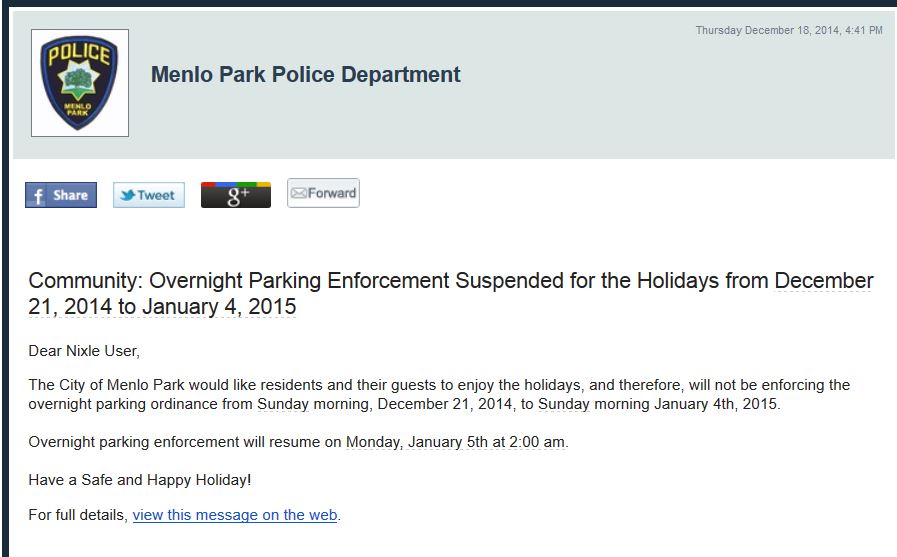The image size is (897, 557).
Task: Tweet this police alert
Action: pos(149,195)
